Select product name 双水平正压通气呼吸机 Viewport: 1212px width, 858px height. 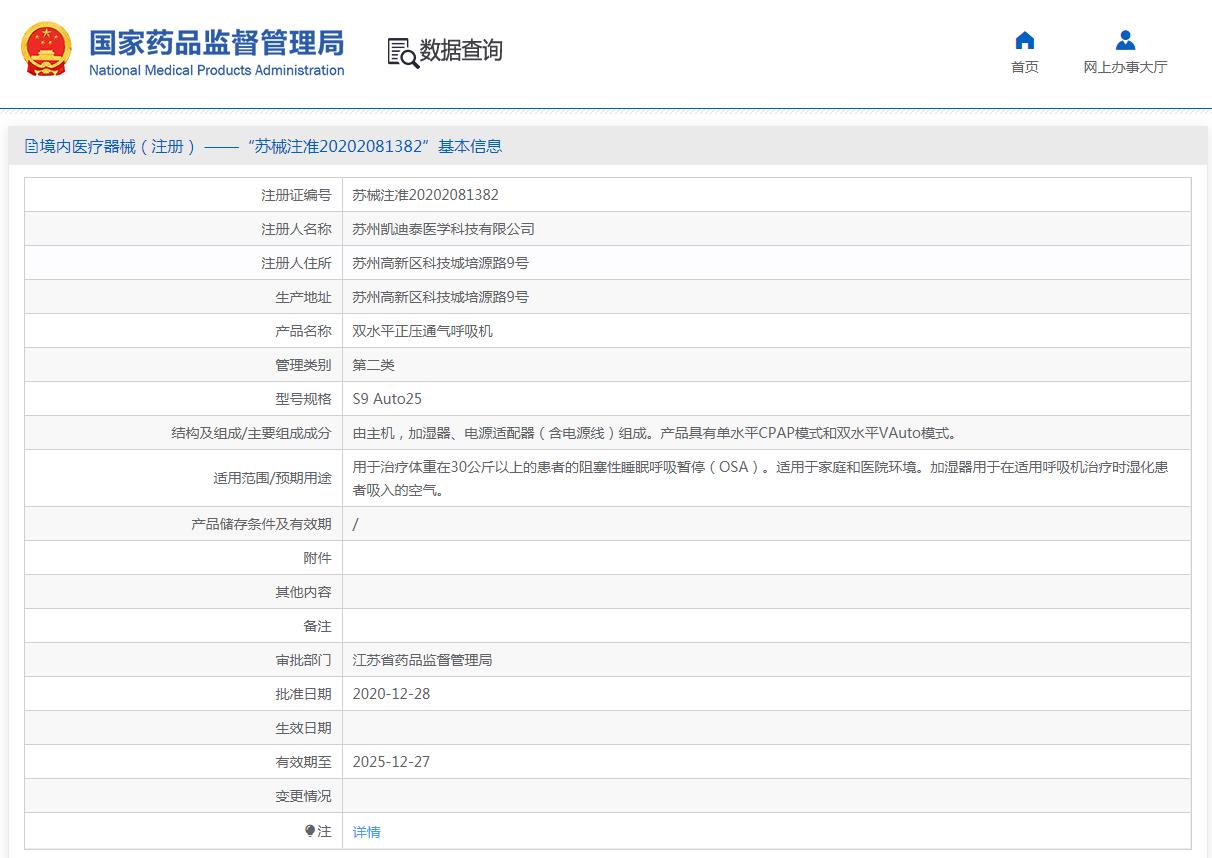[x=423, y=331]
